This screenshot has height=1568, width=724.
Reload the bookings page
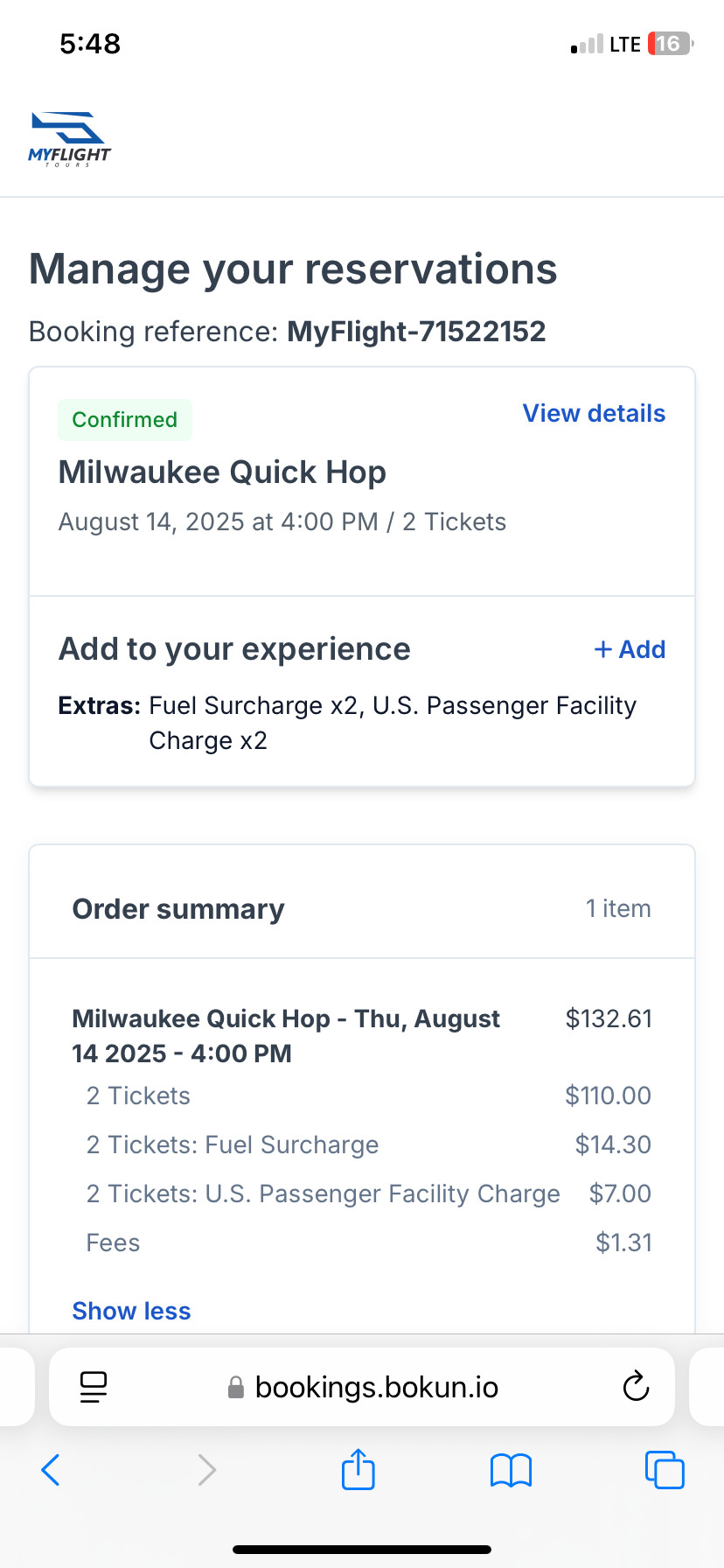[x=636, y=1387]
